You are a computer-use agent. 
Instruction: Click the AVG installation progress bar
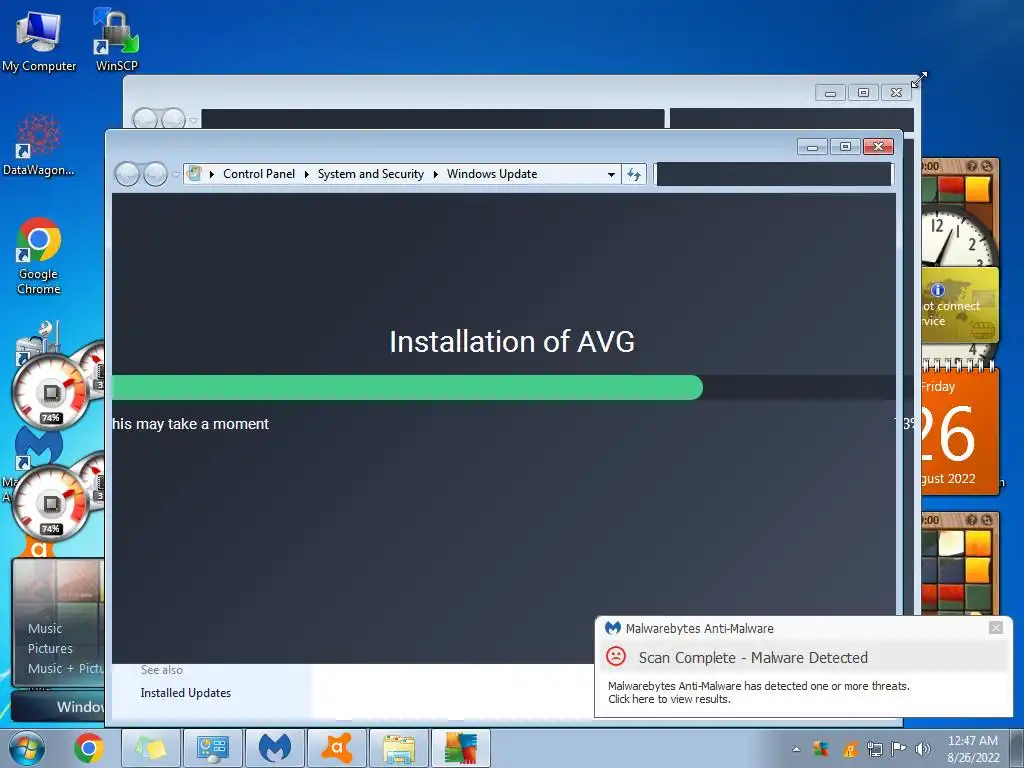coord(504,387)
